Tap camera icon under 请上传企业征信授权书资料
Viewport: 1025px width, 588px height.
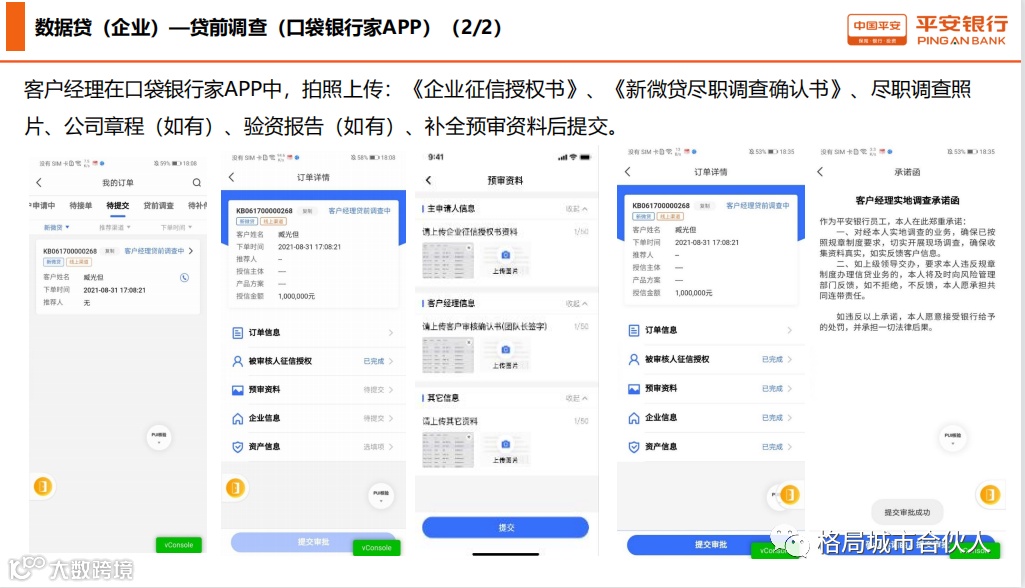[x=505, y=254]
